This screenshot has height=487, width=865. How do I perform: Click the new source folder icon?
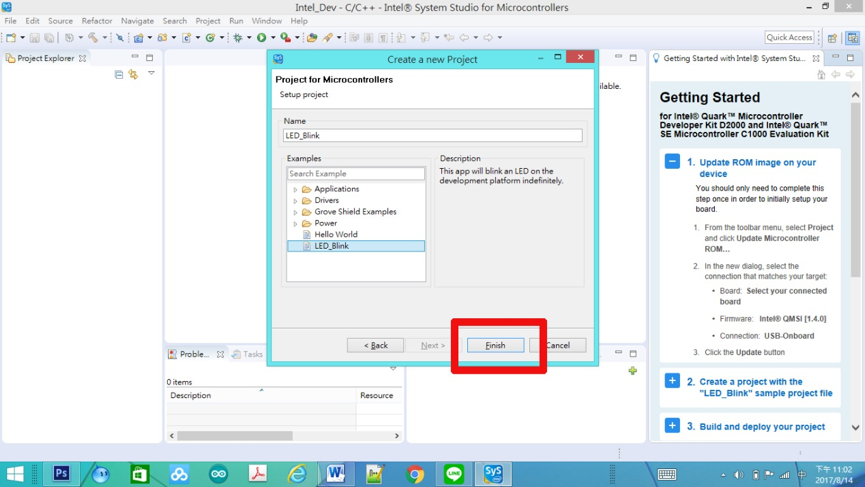(162, 38)
